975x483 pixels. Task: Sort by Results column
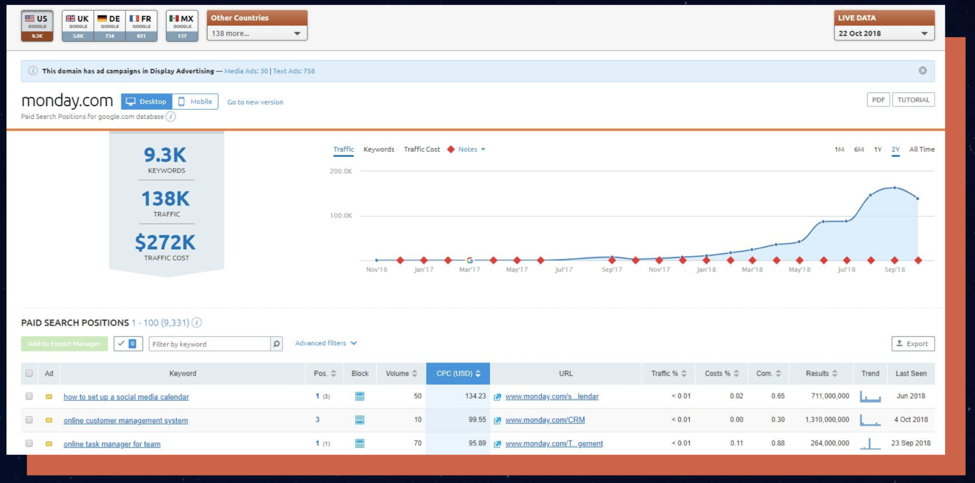coord(821,374)
